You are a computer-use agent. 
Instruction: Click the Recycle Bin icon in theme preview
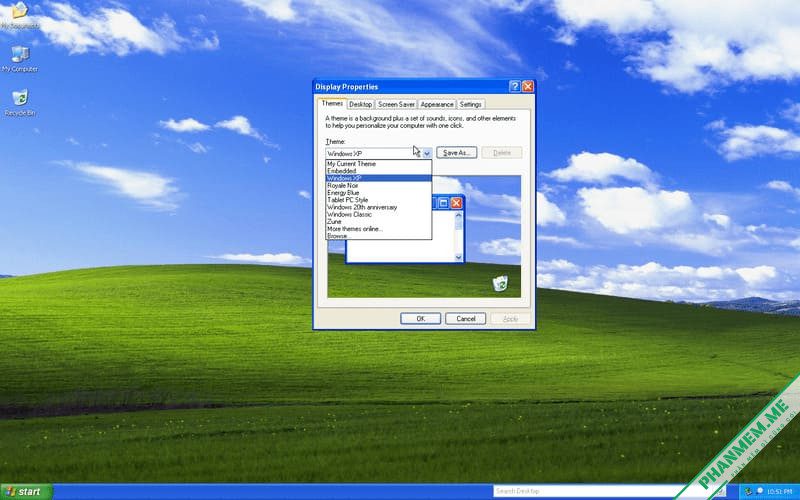point(500,283)
